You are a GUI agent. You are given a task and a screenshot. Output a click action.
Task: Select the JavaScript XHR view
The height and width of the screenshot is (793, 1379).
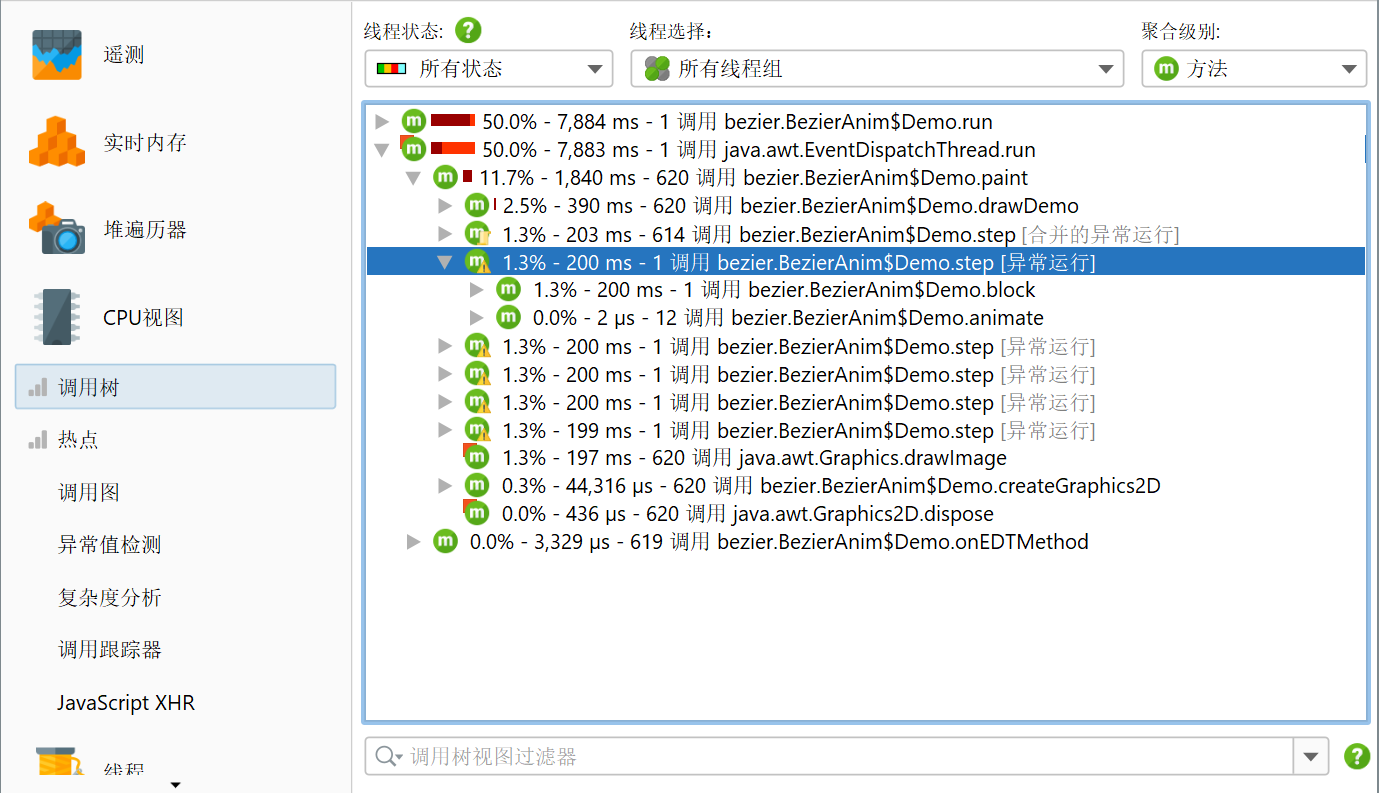tap(126, 703)
